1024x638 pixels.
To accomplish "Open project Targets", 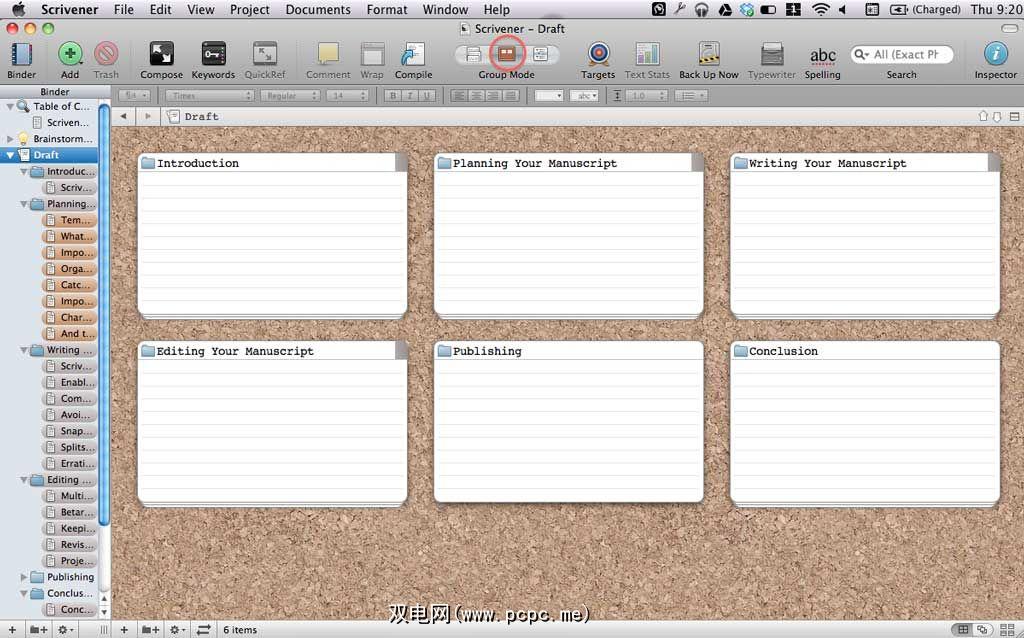I will pos(598,55).
